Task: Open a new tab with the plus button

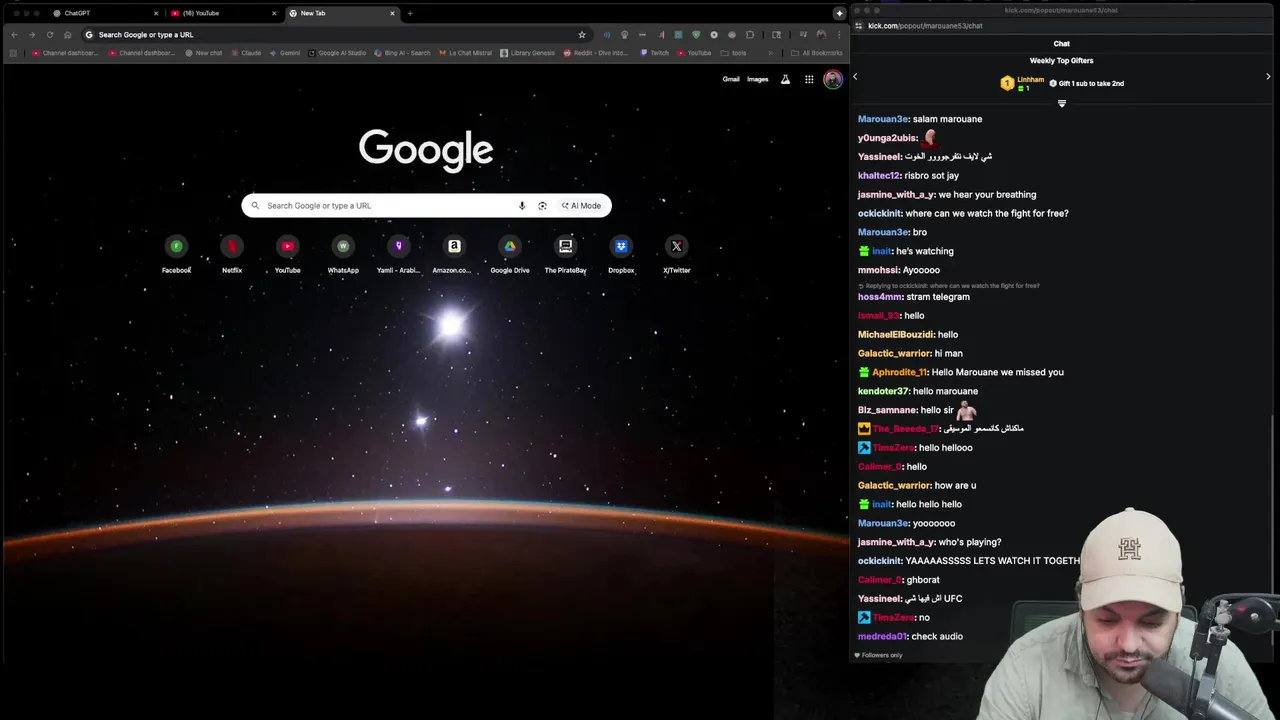Action: click(410, 13)
